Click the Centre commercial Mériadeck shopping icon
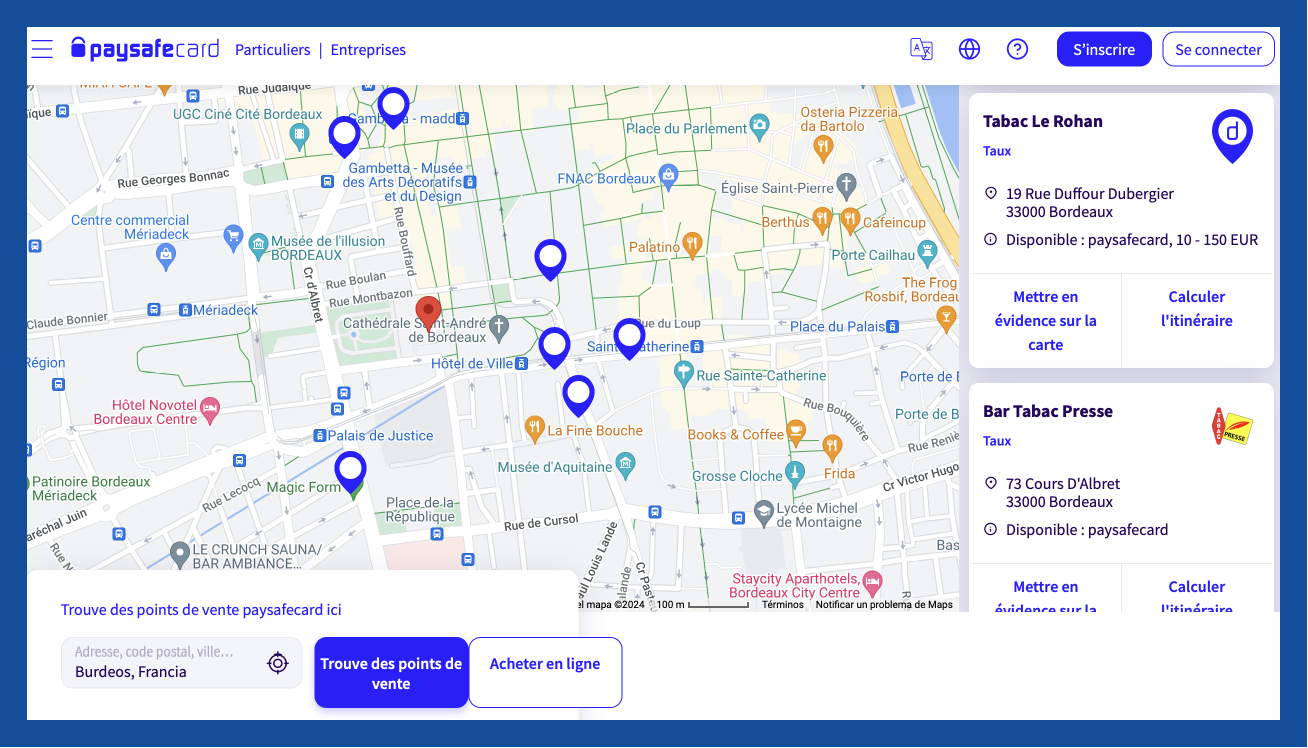This screenshot has width=1308, height=748. click(166, 257)
